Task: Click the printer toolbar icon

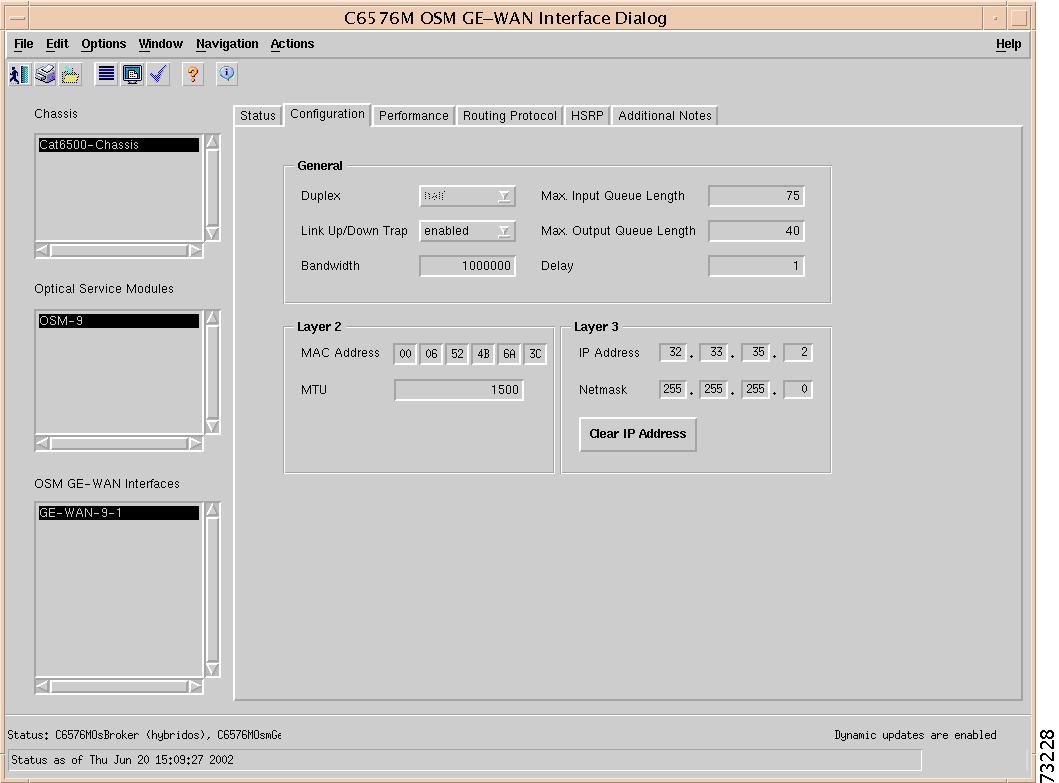Action: pos(45,74)
